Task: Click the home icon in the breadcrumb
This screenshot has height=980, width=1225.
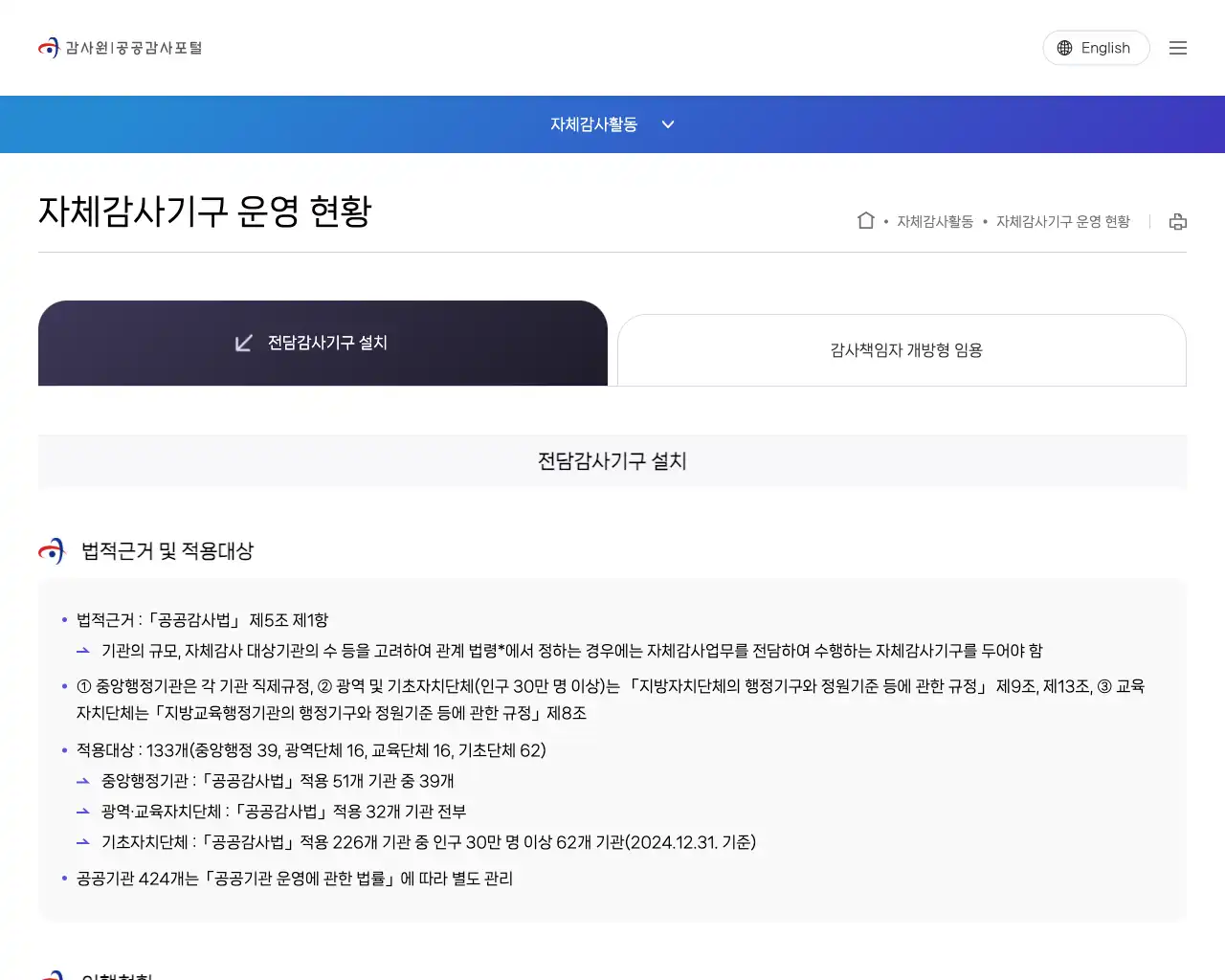Action: [865, 220]
